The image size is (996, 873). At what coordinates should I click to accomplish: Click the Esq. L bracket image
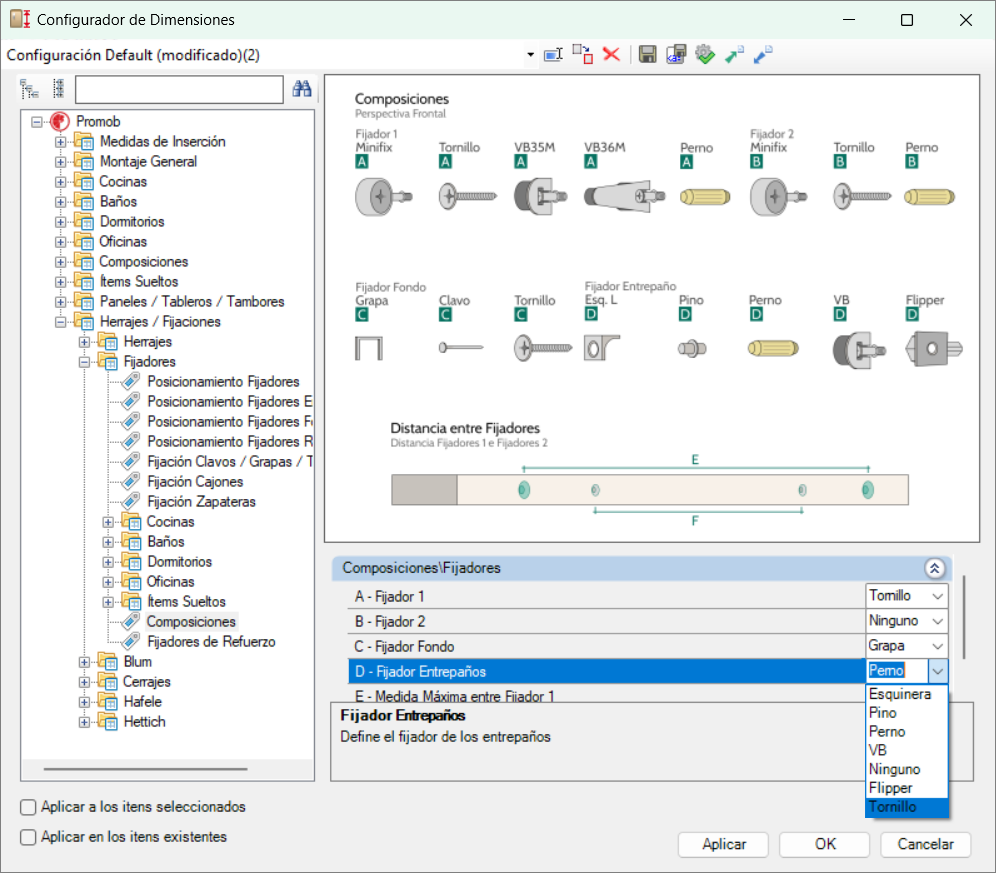tap(602, 348)
